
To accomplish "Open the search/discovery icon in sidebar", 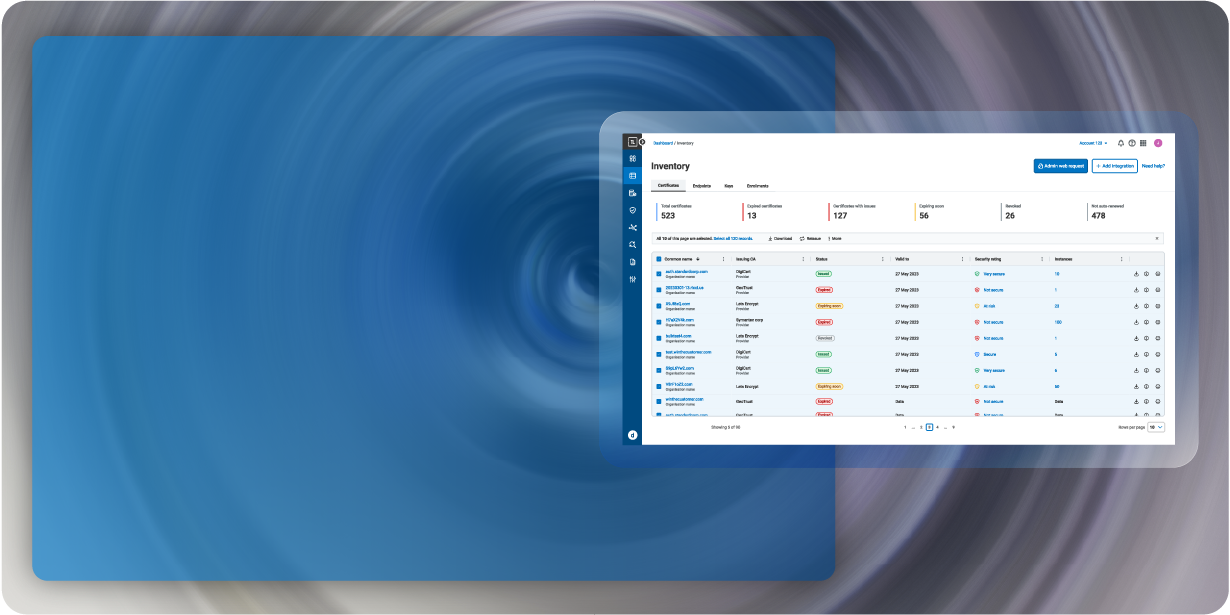I will pos(632,244).
